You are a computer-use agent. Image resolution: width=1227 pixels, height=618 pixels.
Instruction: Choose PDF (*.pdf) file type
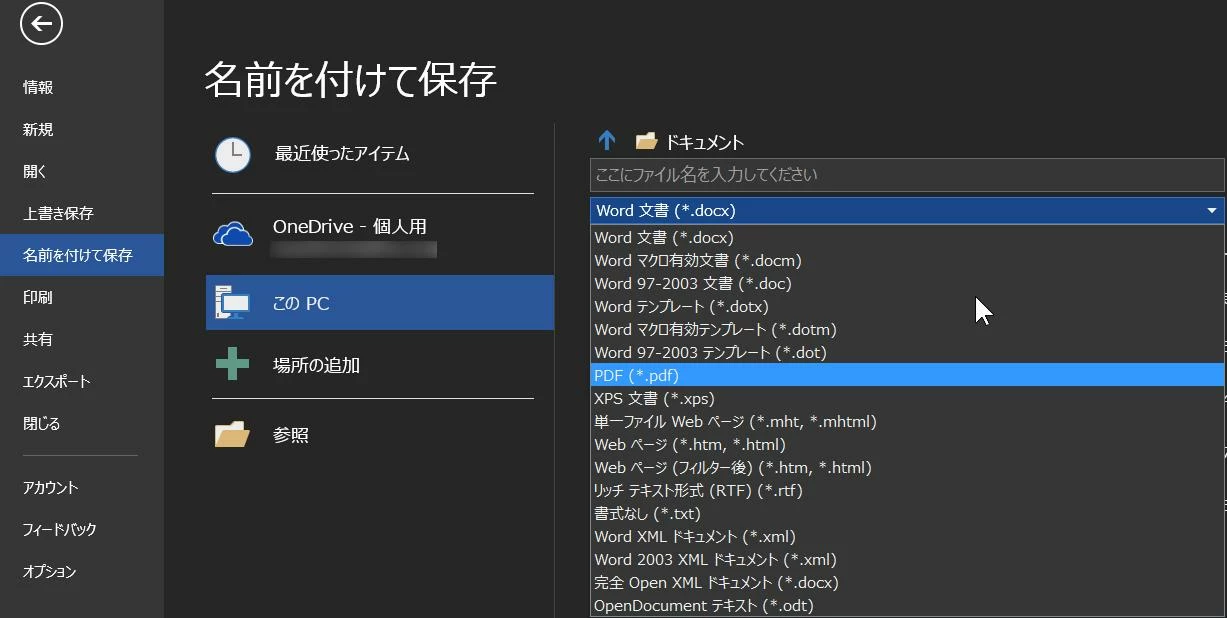pyautogui.click(x=907, y=375)
